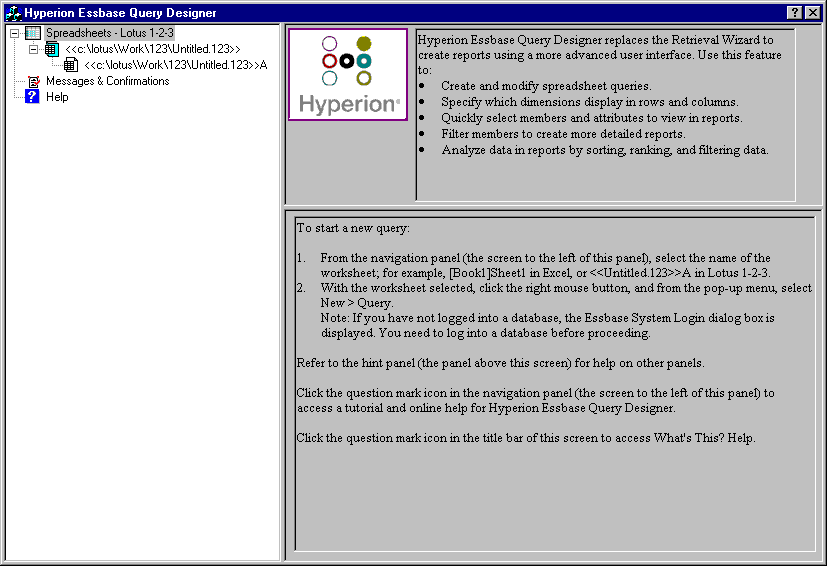Select Spreadsheets - Lotus 1-2-3 tree item
Viewport: 827px width, 566px height.
[x=110, y=33]
